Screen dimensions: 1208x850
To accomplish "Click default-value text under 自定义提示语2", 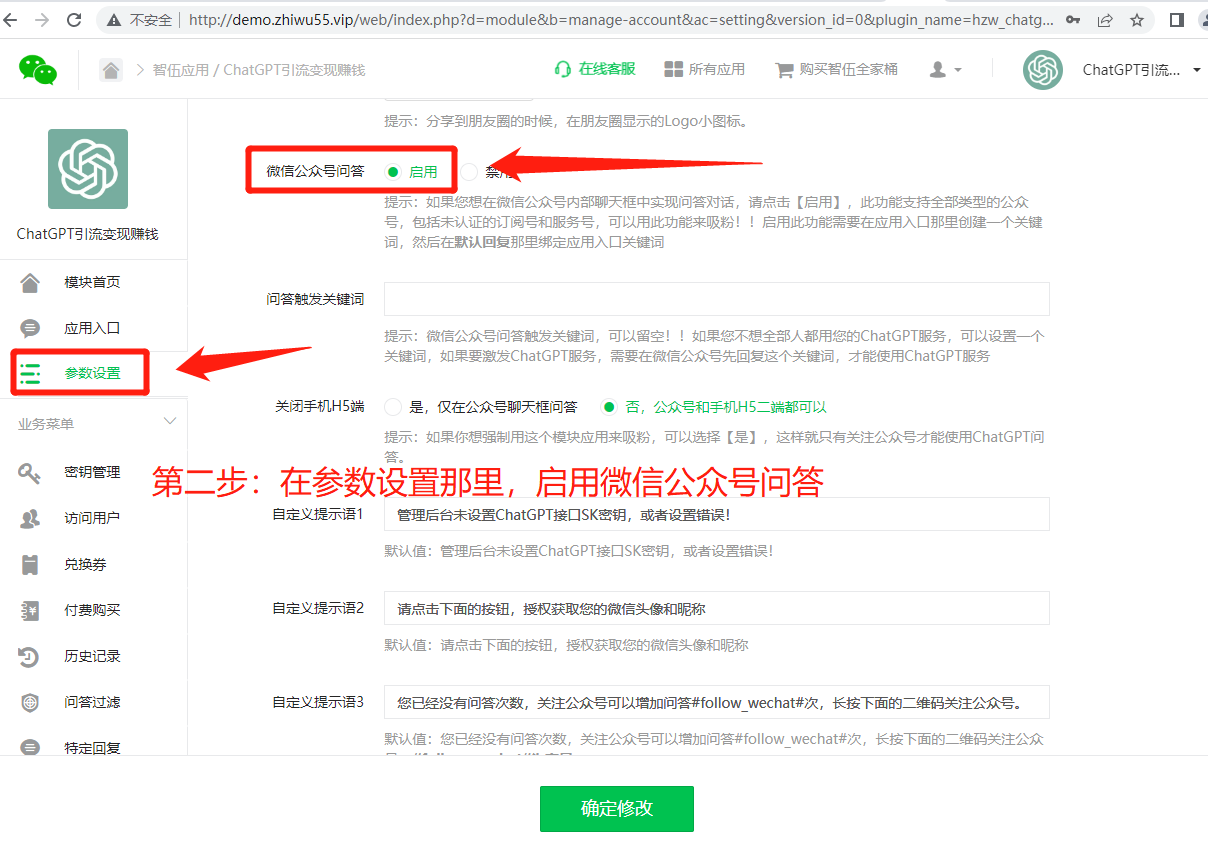I will tap(566, 645).
